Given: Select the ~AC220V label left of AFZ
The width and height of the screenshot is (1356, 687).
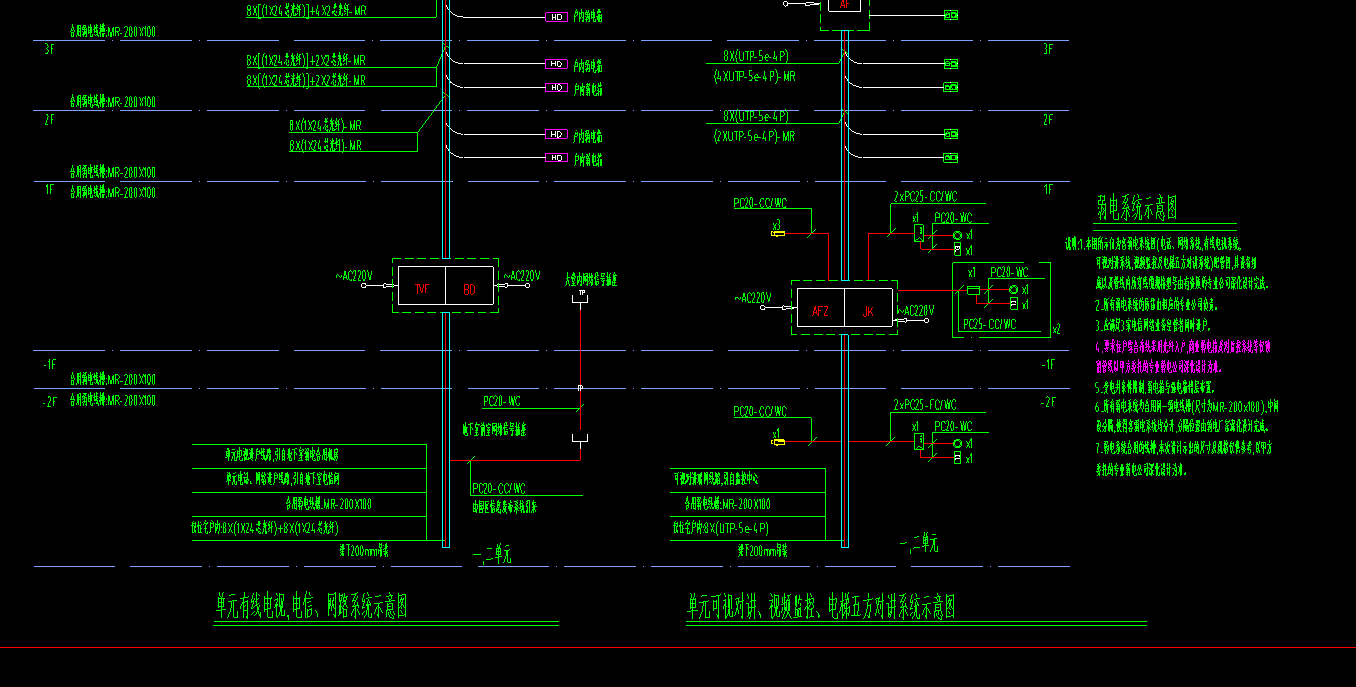Looking at the screenshot, I should pyautogui.click(x=753, y=298).
